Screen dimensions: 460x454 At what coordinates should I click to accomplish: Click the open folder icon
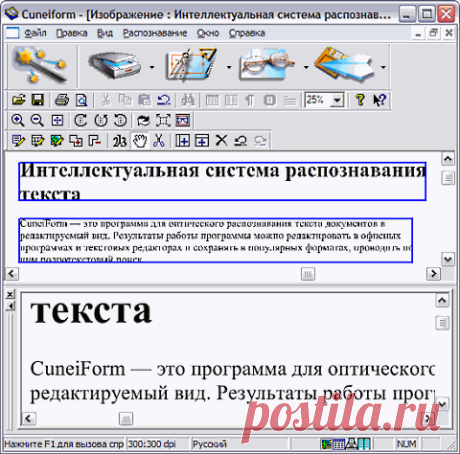(x=18, y=100)
